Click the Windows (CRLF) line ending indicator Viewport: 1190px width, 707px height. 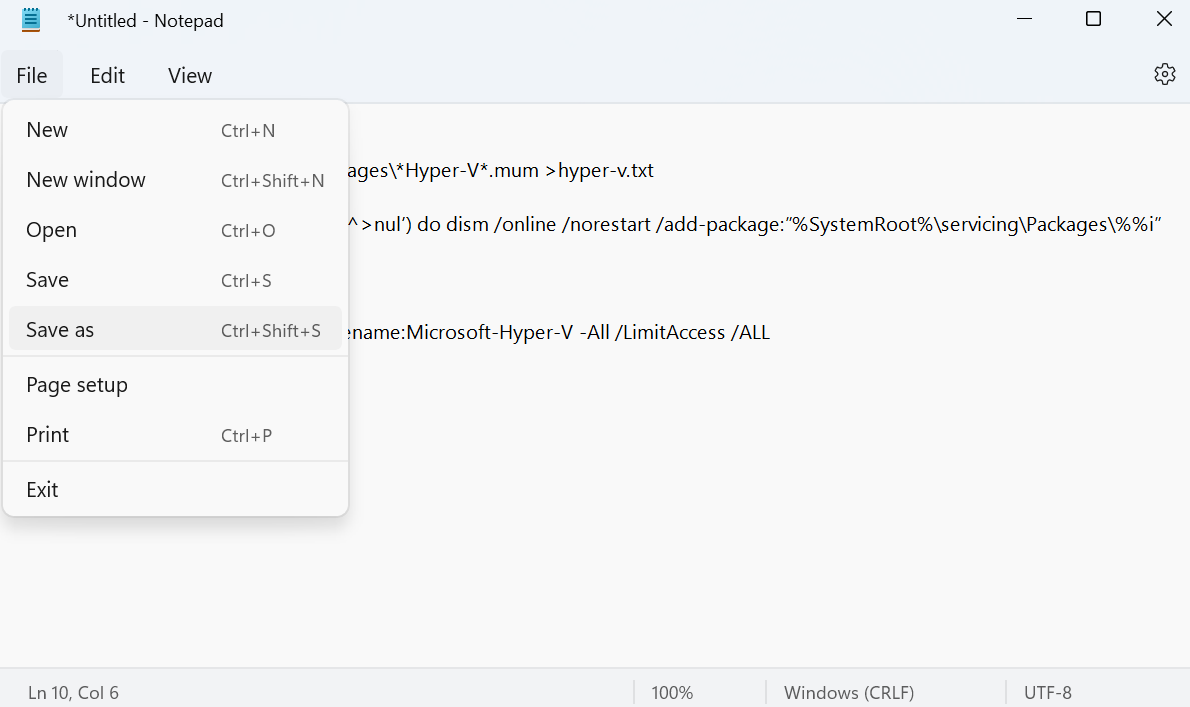pyautogui.click(x=848, y=693)
